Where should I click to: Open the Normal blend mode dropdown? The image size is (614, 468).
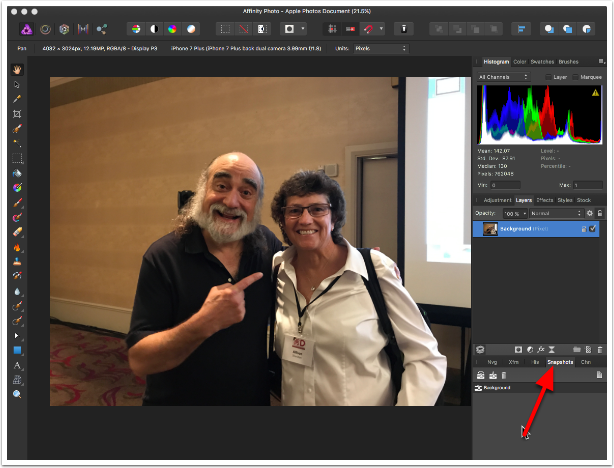tap(556, 213)
